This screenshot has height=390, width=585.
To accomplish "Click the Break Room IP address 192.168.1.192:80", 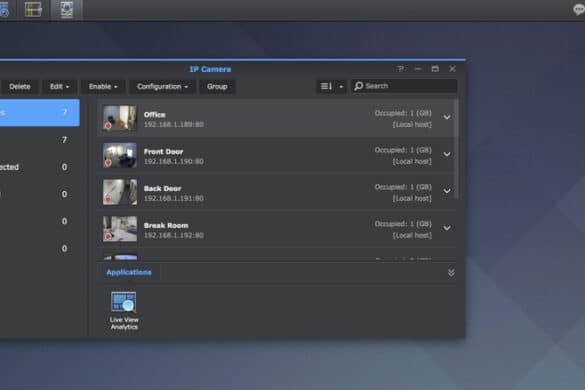I will click(x=174, y=235).
